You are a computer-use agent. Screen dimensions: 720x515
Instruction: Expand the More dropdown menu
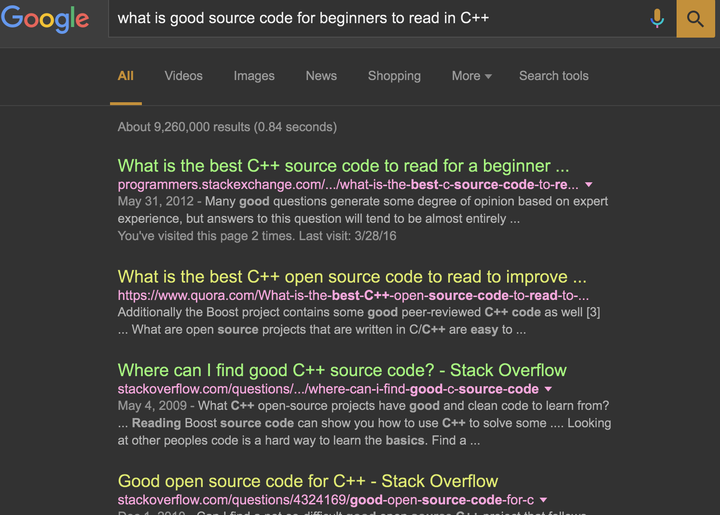pos(471,76)
